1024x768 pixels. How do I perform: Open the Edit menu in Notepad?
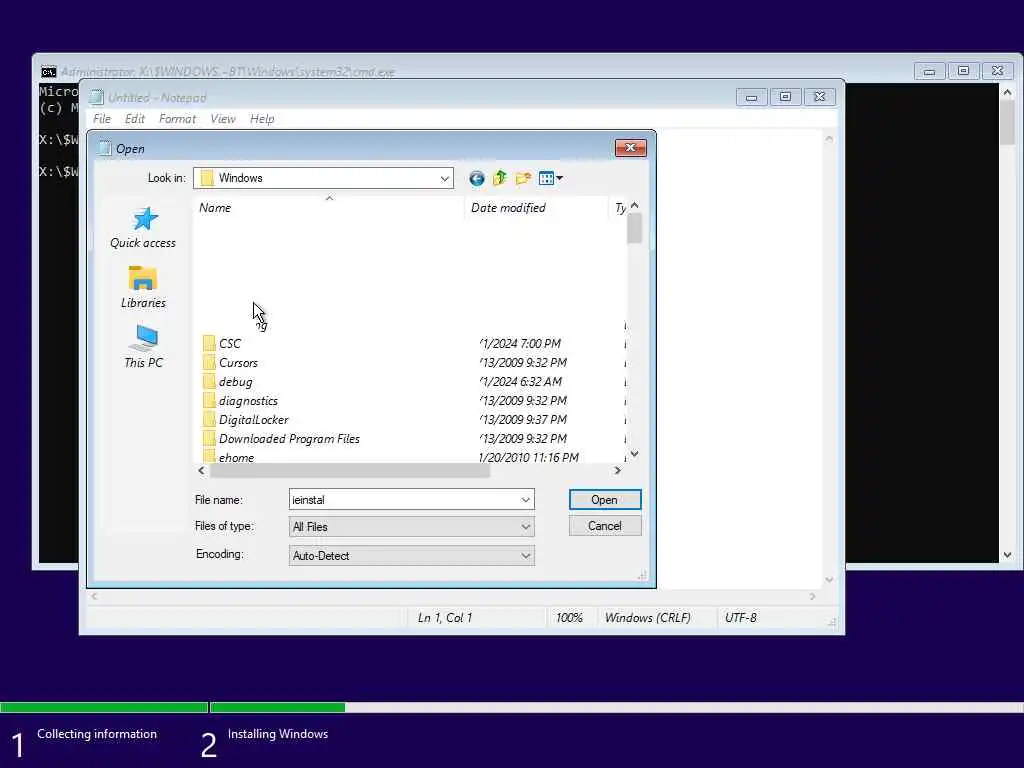click(x=135, y=119)
